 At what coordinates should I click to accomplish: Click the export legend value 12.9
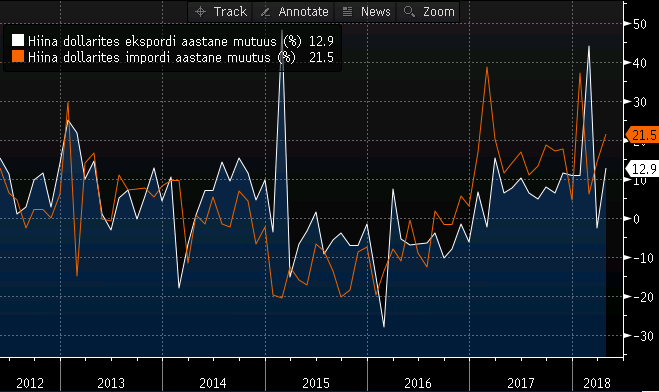(x=321, y=41)
